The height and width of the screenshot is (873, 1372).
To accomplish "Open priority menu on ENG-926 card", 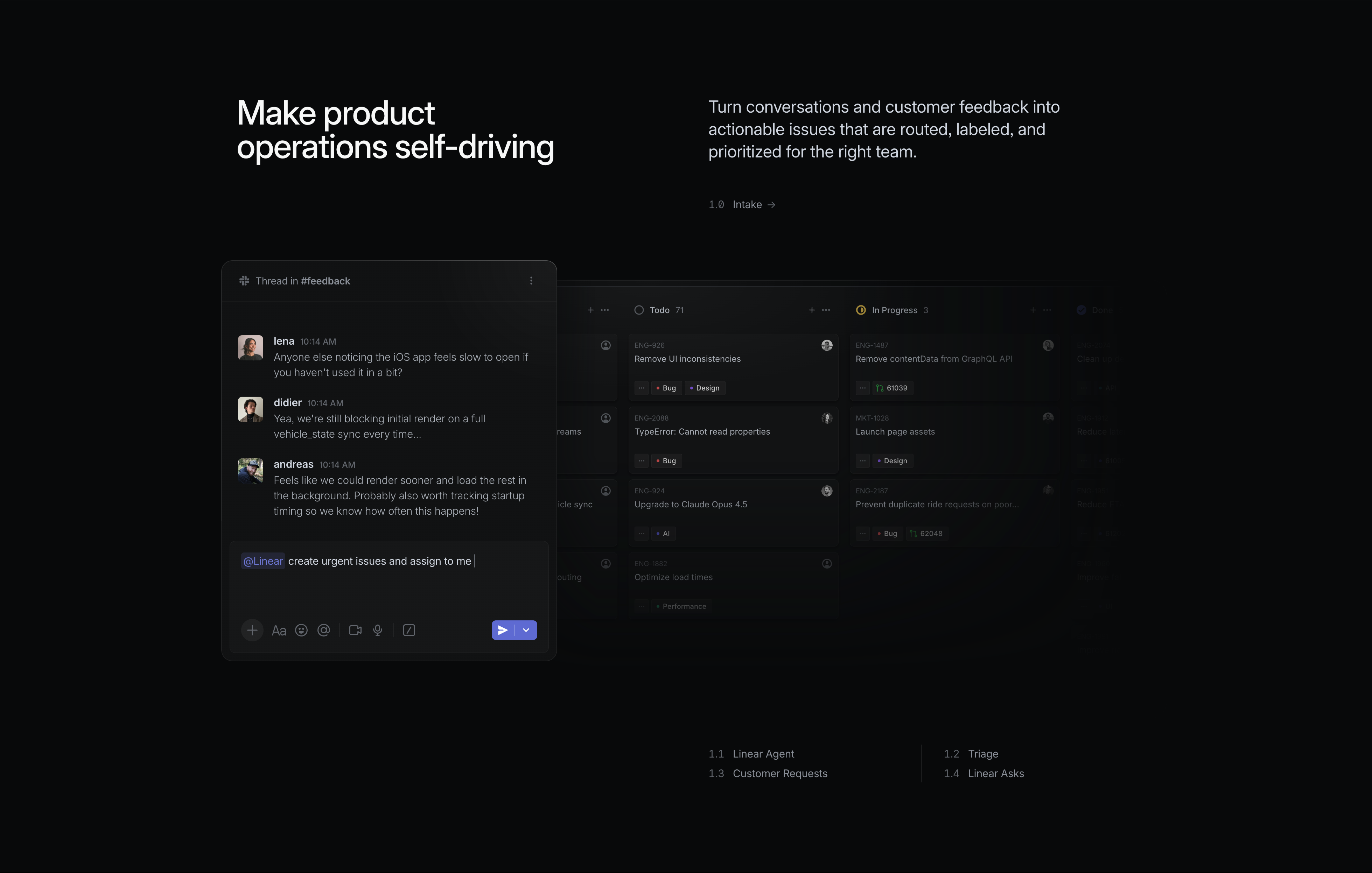I will (642, 388).
